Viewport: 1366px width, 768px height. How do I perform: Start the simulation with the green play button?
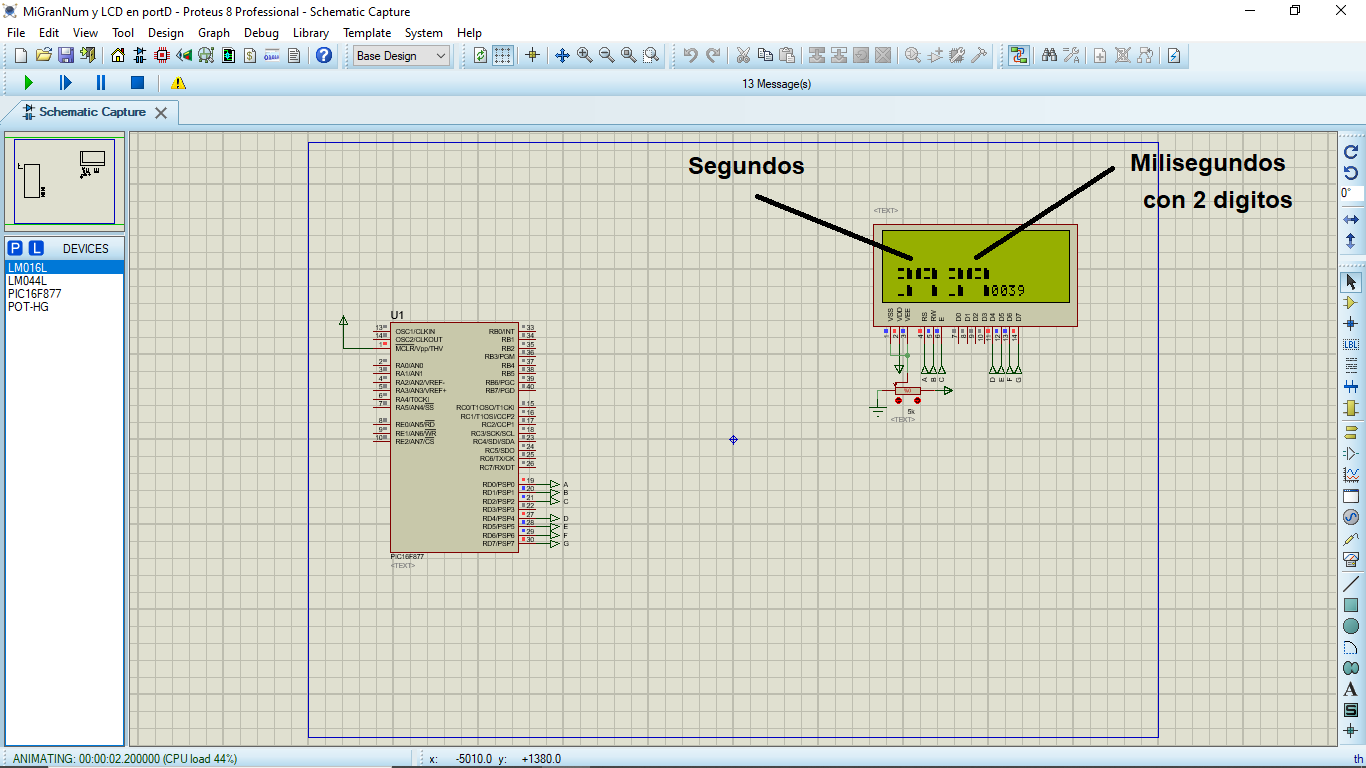point(29,83)
